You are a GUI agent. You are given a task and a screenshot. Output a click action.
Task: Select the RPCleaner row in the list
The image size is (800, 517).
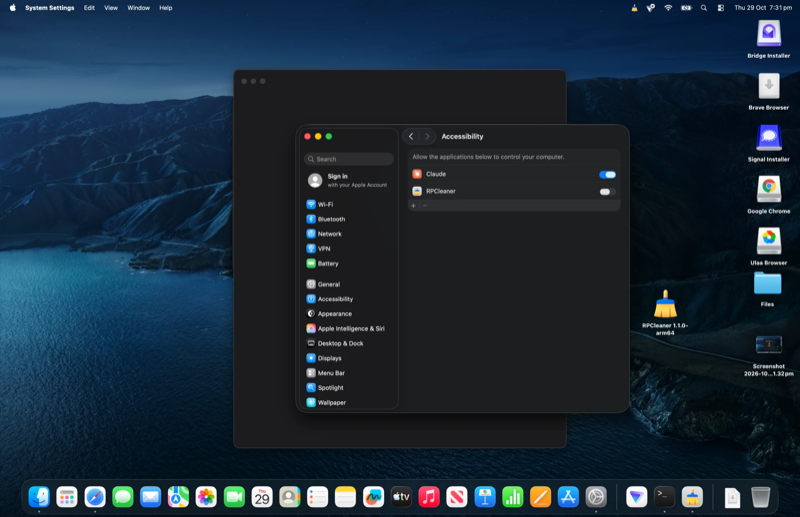click(x=514, y=191)
